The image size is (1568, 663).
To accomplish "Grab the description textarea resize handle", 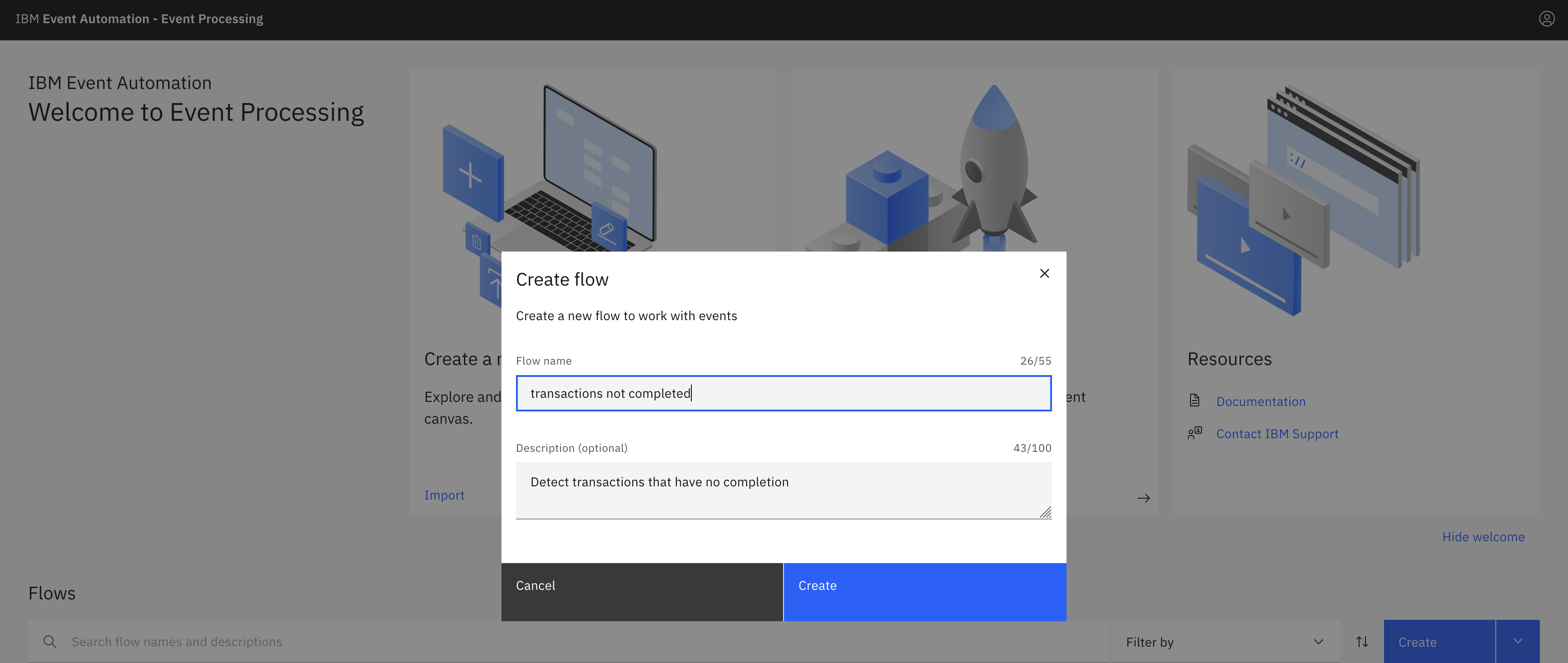I will [1045, 513].
